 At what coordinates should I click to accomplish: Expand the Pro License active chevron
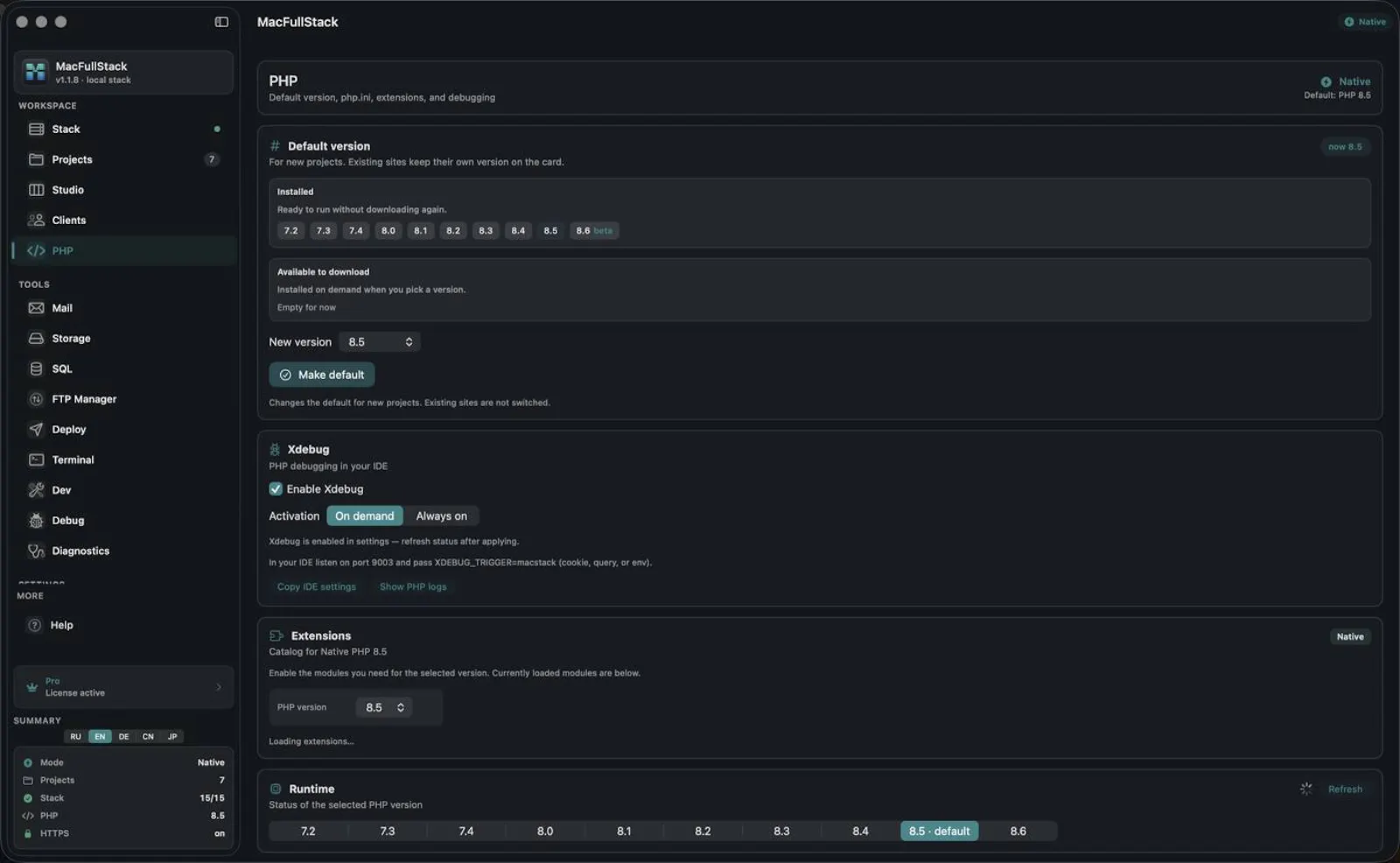coord(219,687)
